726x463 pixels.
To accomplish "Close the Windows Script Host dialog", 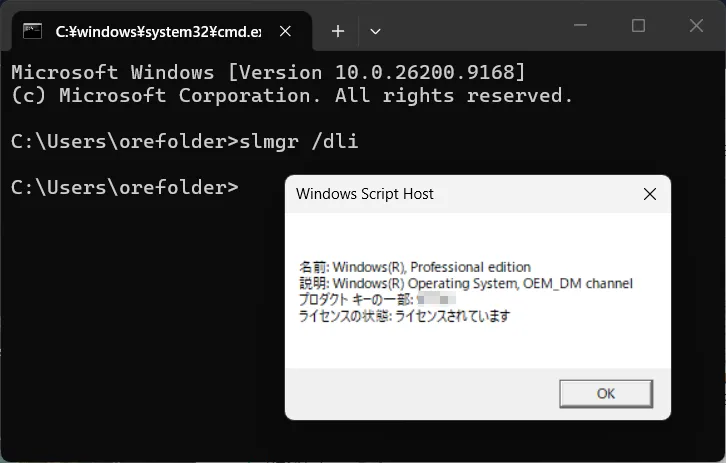I will tap(650, 194).
